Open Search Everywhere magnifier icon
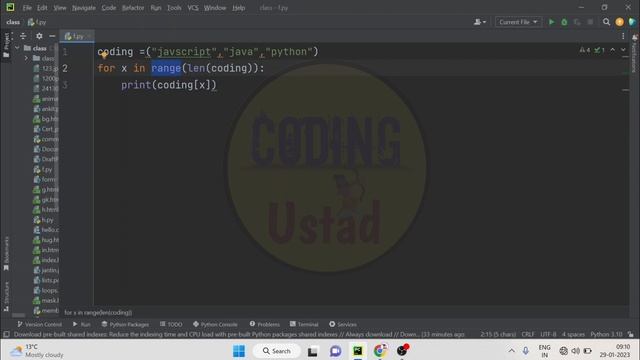 (607, 22)
